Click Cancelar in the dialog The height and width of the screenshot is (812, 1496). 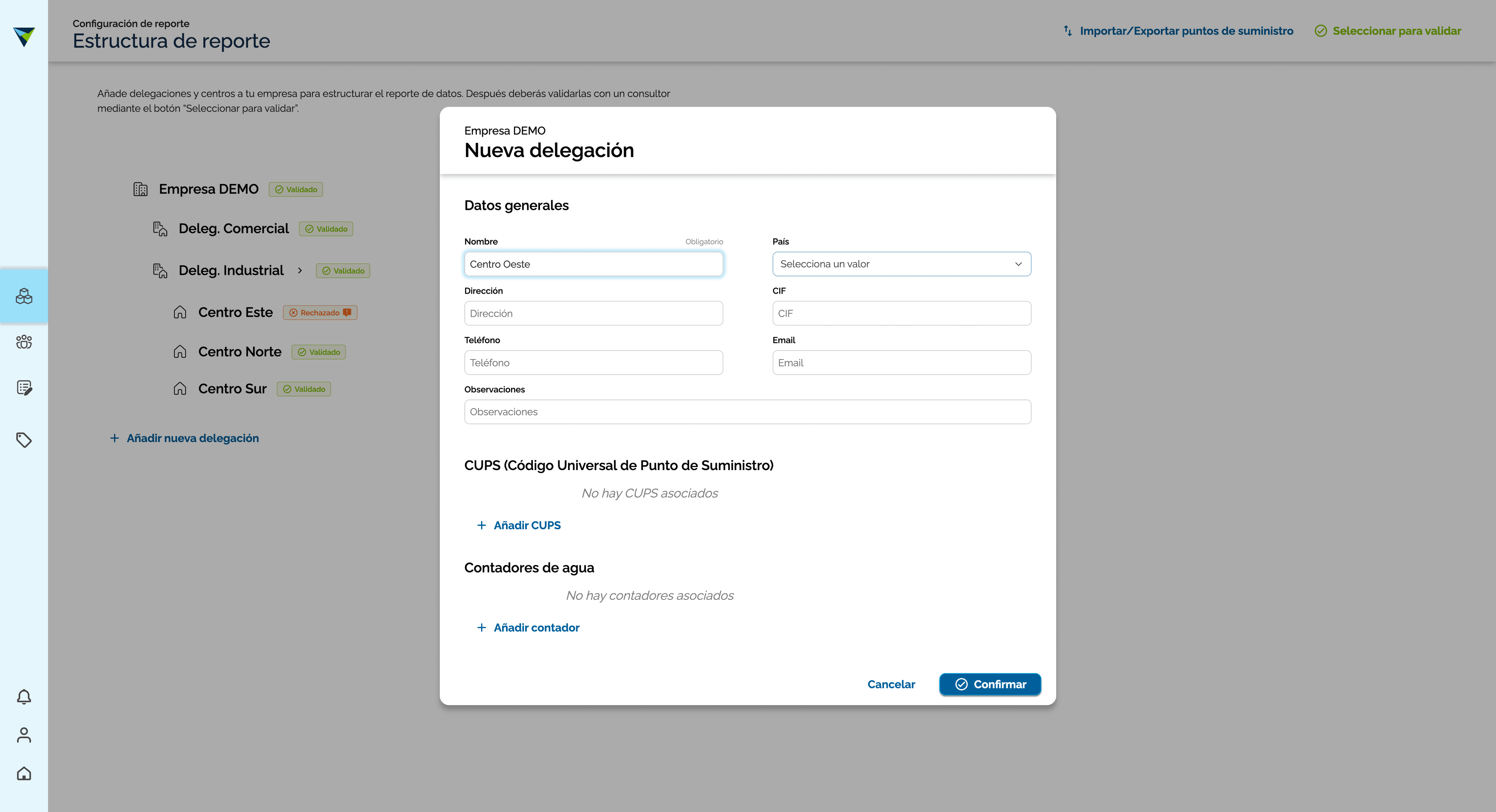(891, 684)
